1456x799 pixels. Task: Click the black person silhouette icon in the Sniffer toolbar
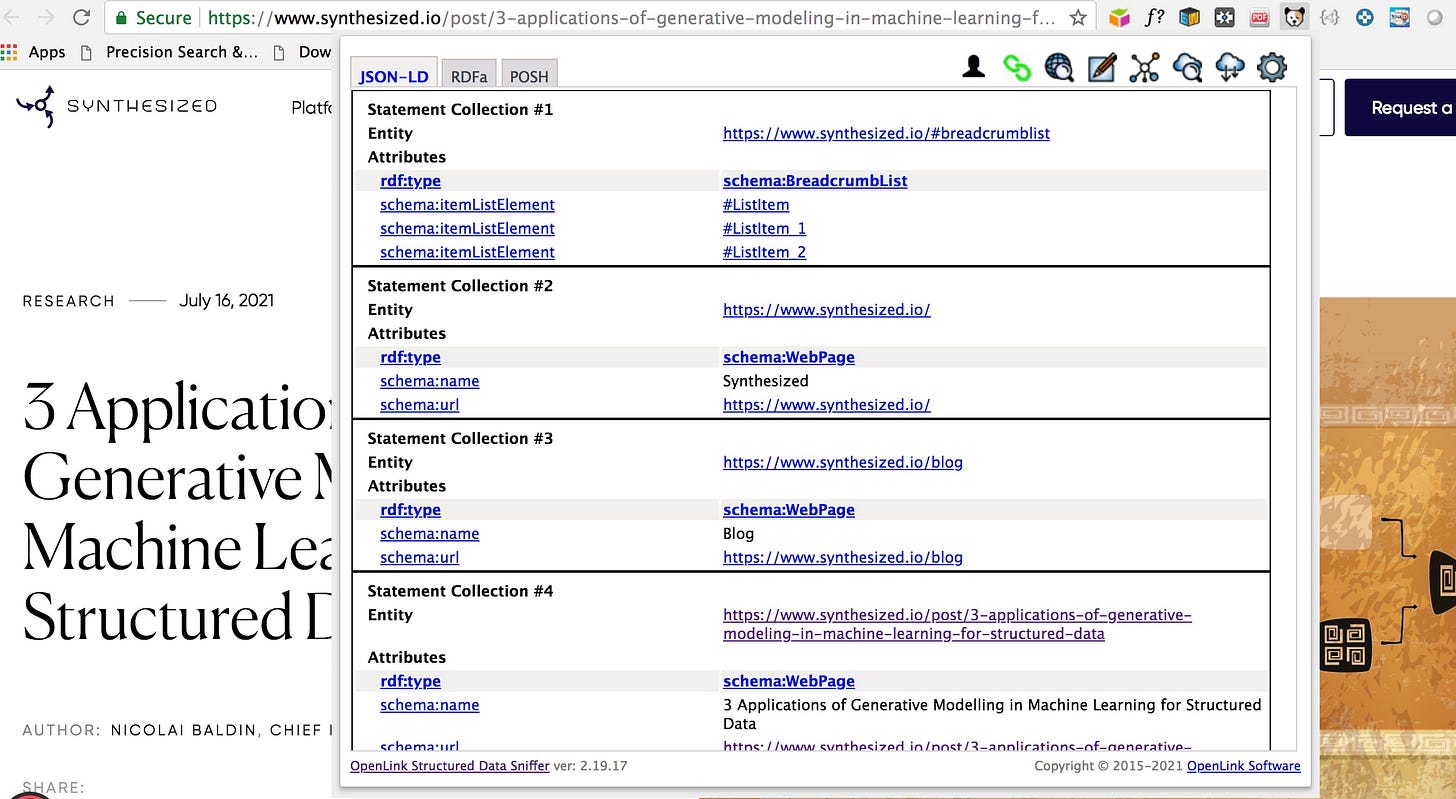click(973, 67)
